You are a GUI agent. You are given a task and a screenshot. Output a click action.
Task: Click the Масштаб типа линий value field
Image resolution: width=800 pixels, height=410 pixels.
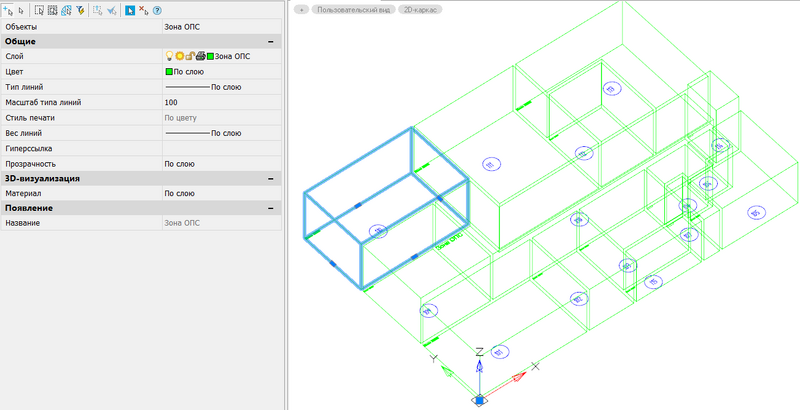[220, 102]
